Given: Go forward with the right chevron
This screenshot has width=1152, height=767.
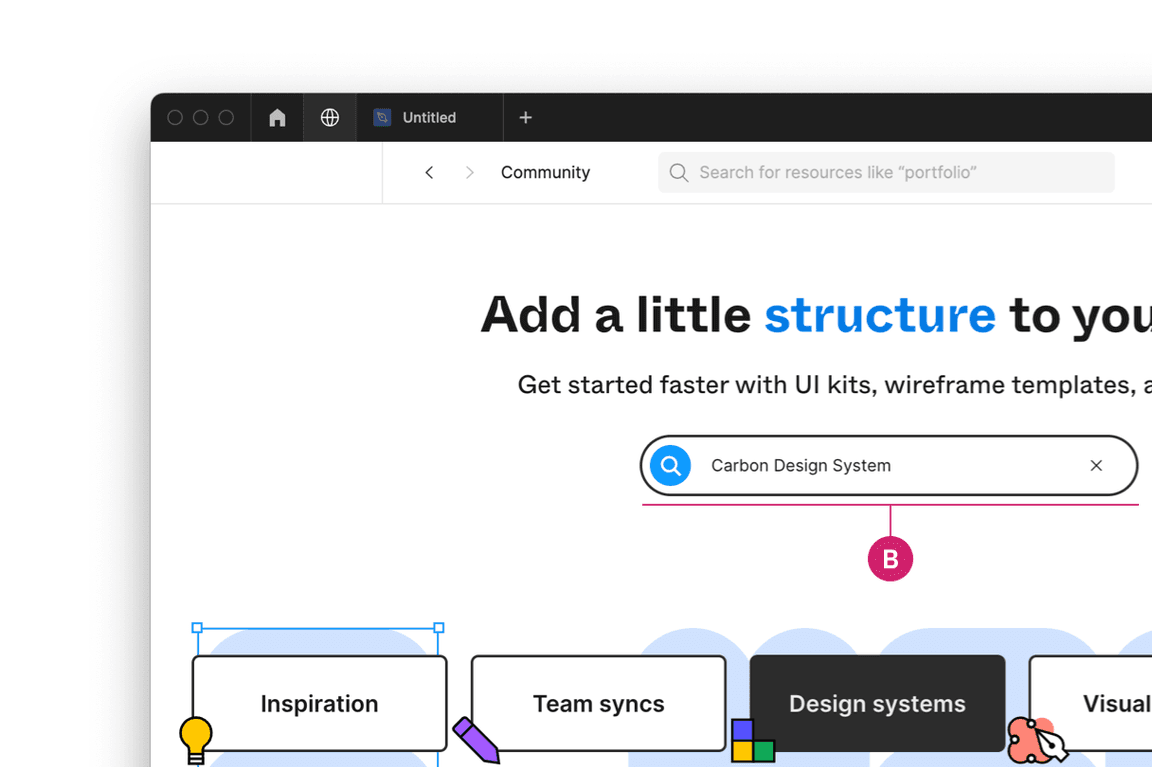Looking at the screenshot, I should click(469, 173).
